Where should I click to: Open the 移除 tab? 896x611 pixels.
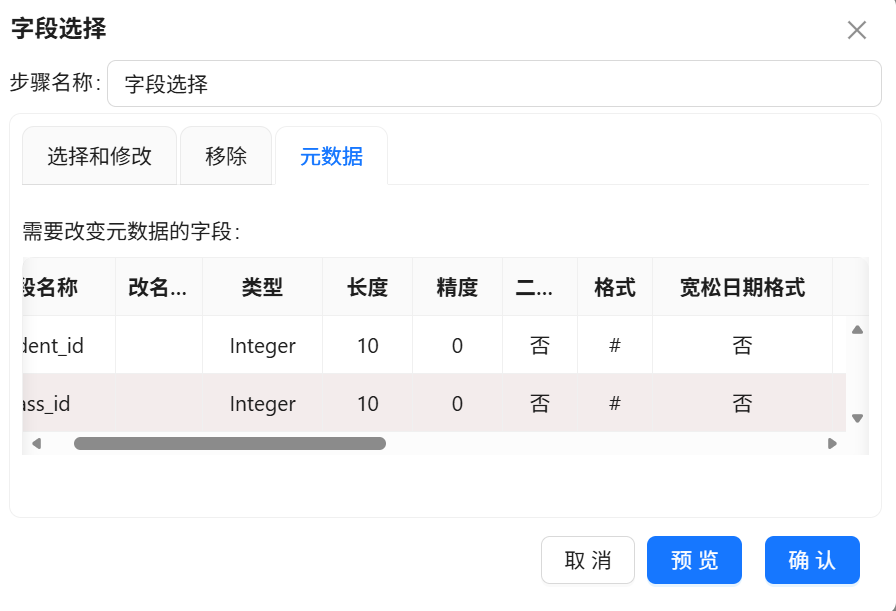[x=226, y=156]
